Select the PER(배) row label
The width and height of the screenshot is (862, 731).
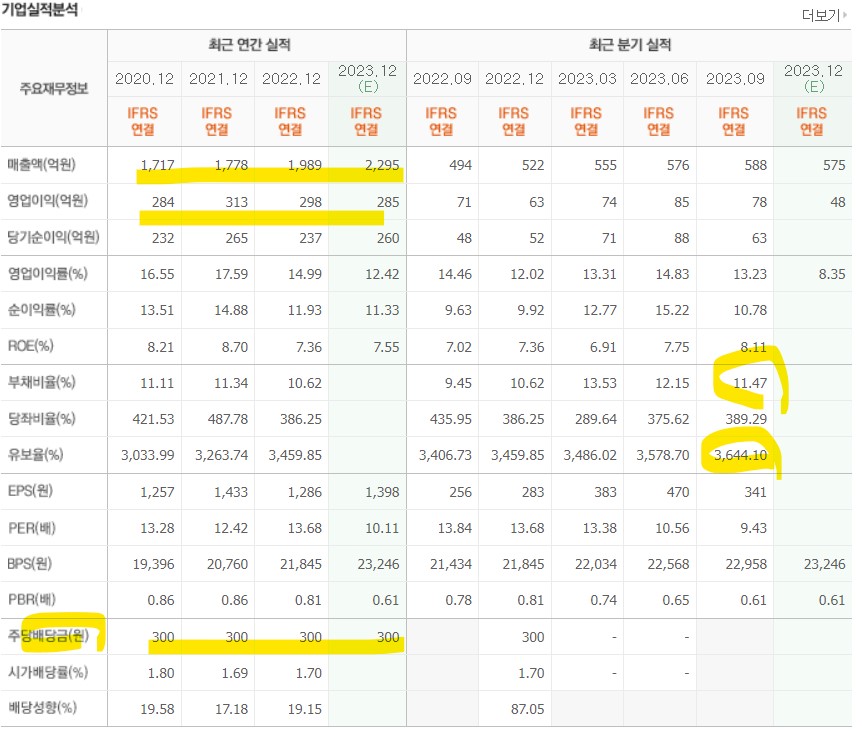tap(32, 528)
